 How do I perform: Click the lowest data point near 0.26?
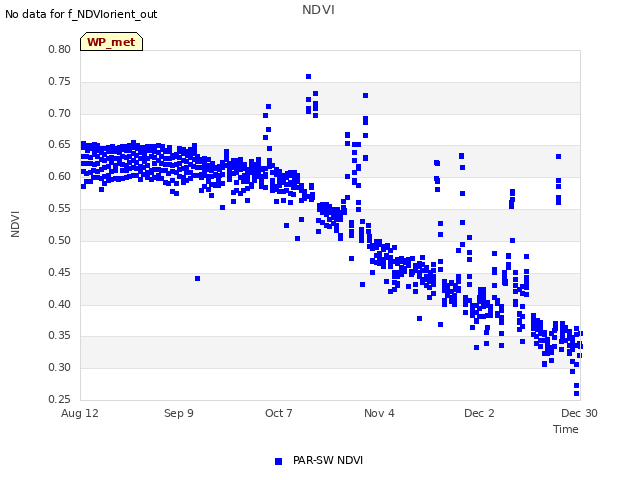(x=576, y=393)
